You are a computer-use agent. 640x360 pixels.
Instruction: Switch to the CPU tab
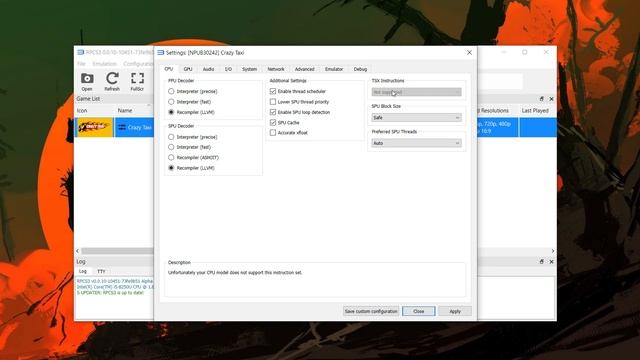coord(169,69)
